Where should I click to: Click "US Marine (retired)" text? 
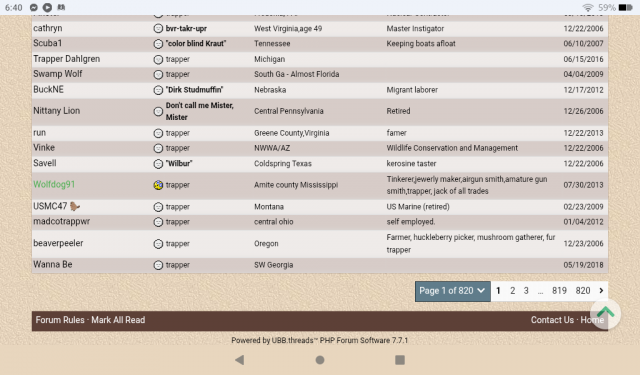click(x=418, y=207)
